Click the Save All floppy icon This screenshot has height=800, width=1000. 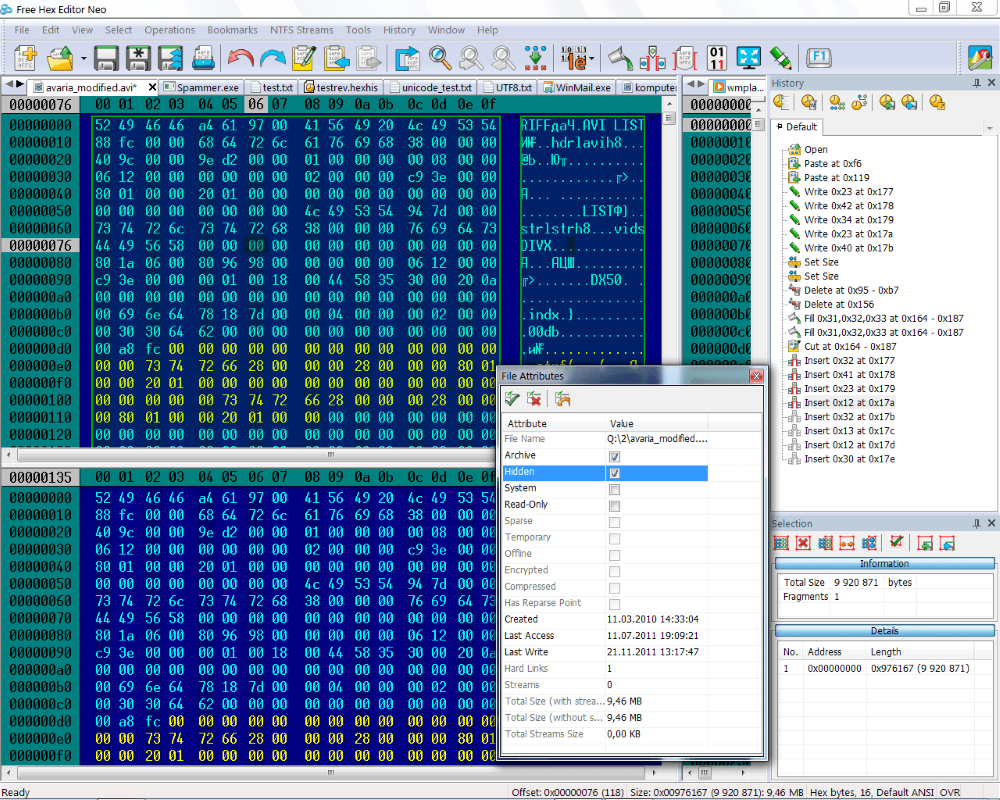(170, 58)
